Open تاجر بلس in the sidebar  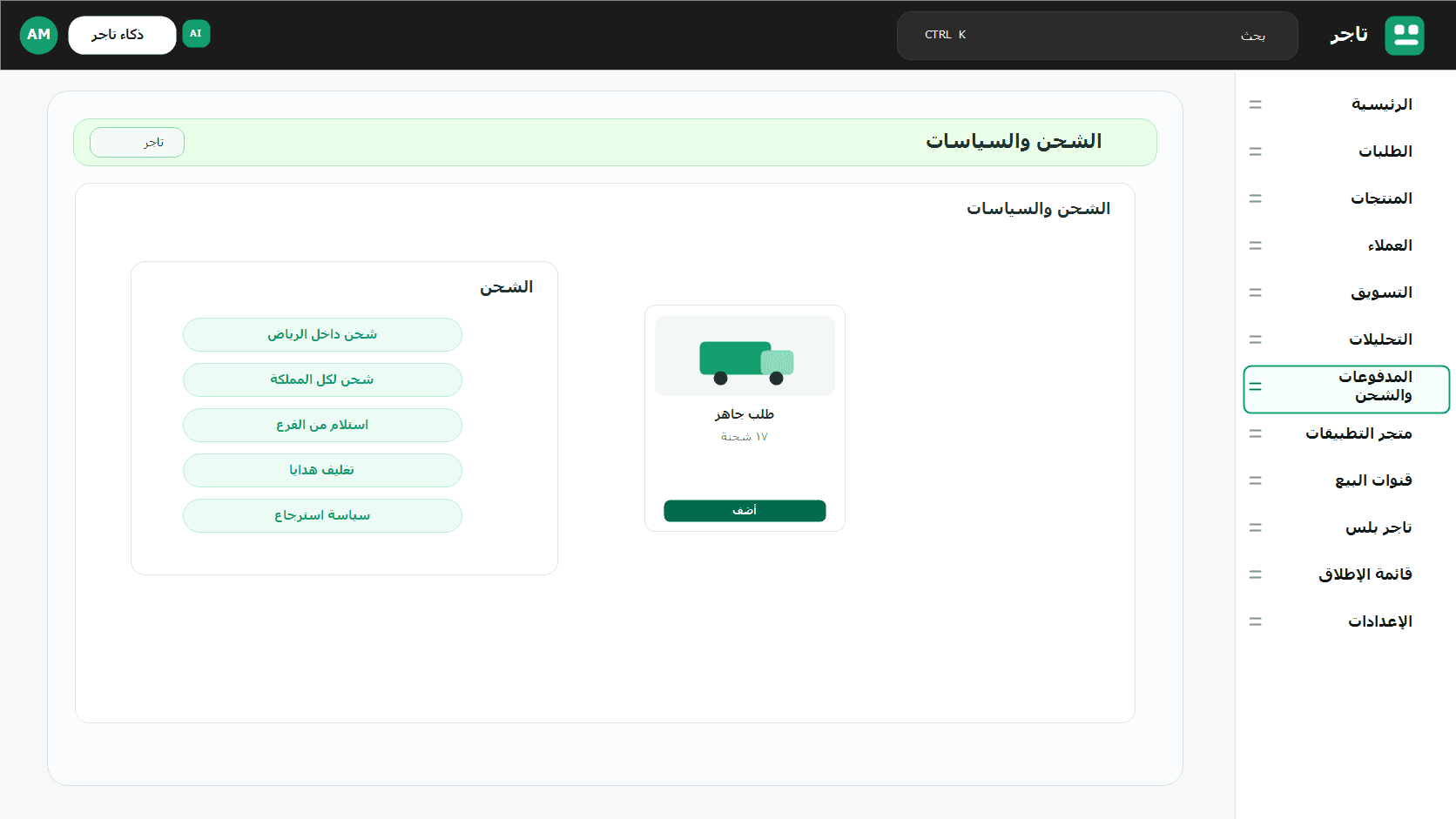tap(1346, 527)
